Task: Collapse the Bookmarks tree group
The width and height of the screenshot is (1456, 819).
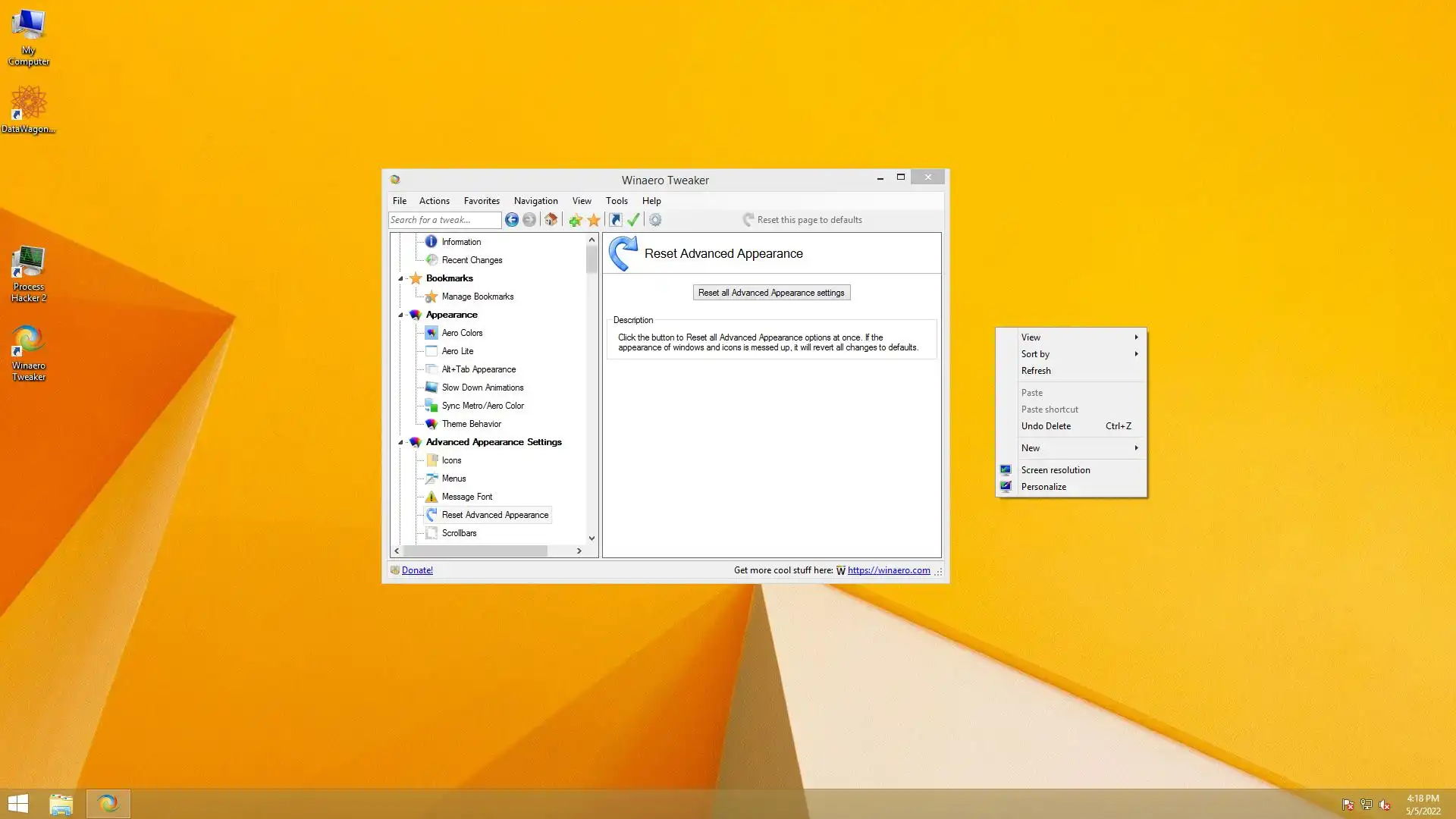Action: pyautogui.click(x=400, y=278)
